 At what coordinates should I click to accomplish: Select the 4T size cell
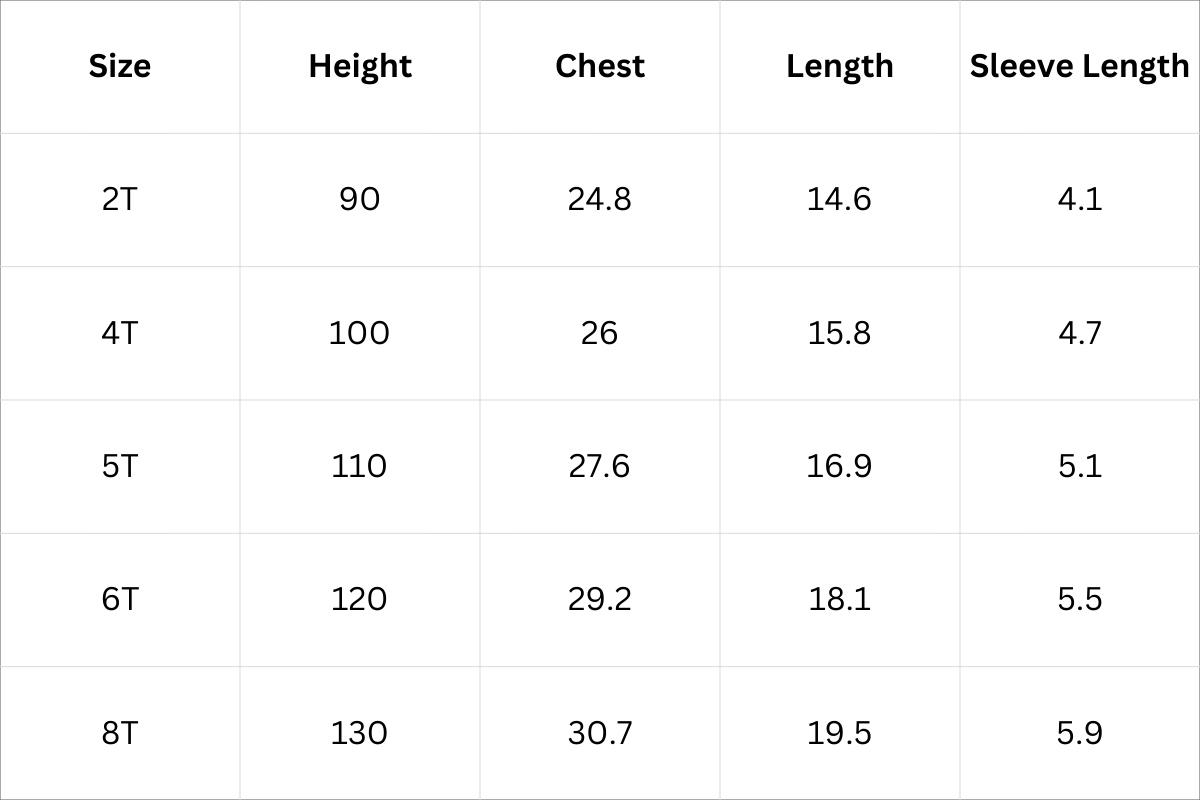[x=120, y=332]
